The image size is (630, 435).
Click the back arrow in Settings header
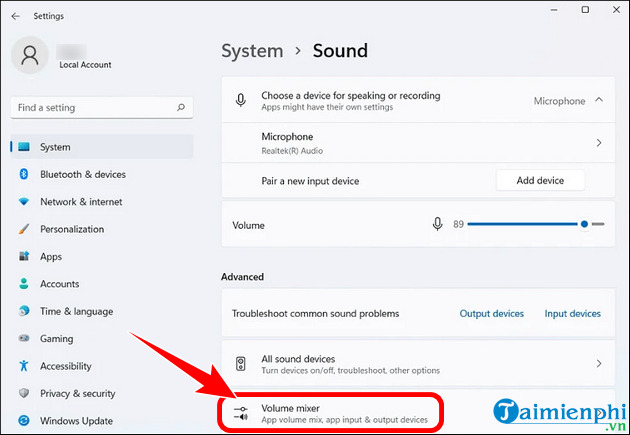[16, 16]
